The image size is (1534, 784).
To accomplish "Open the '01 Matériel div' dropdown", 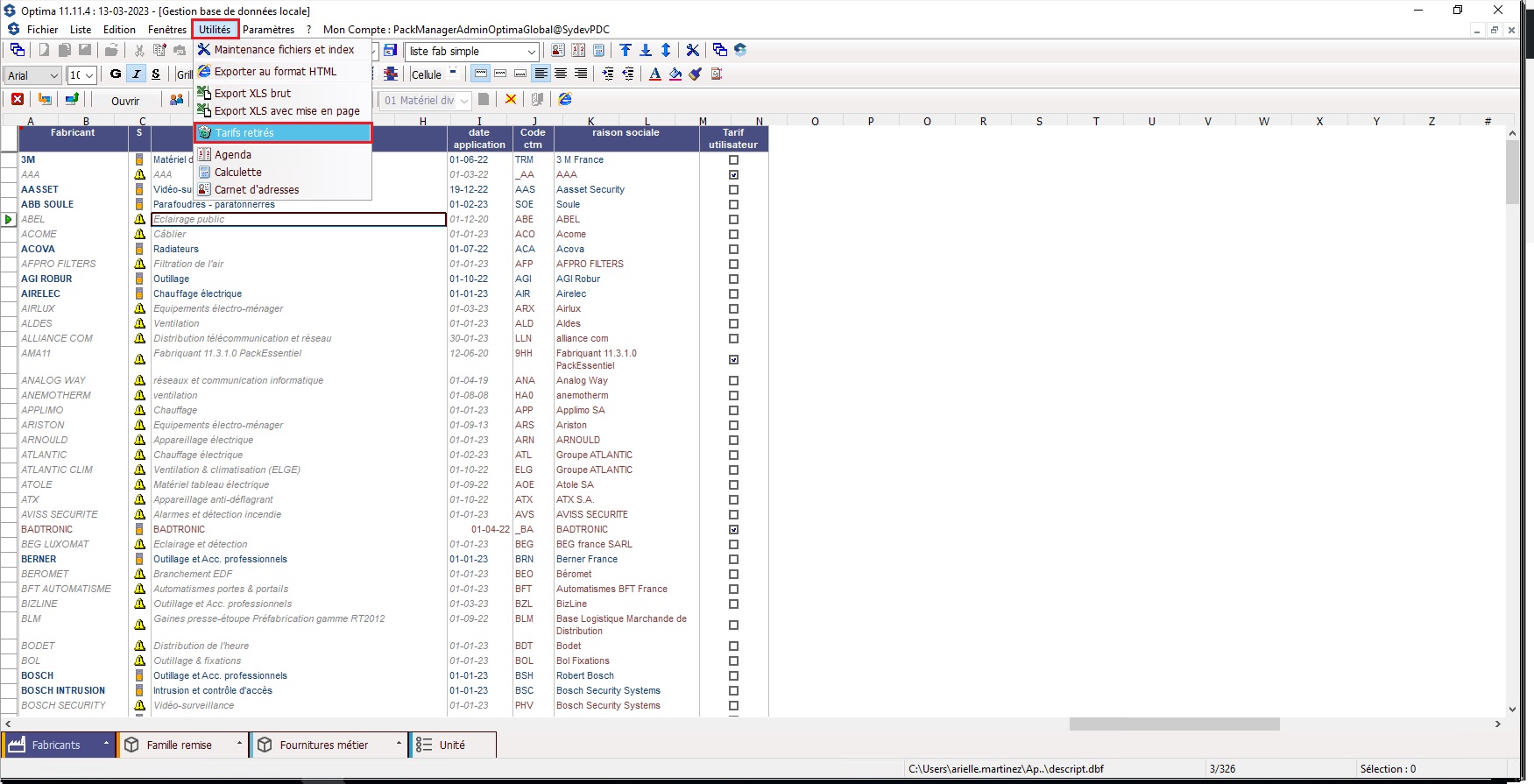I will coord(464,101).
